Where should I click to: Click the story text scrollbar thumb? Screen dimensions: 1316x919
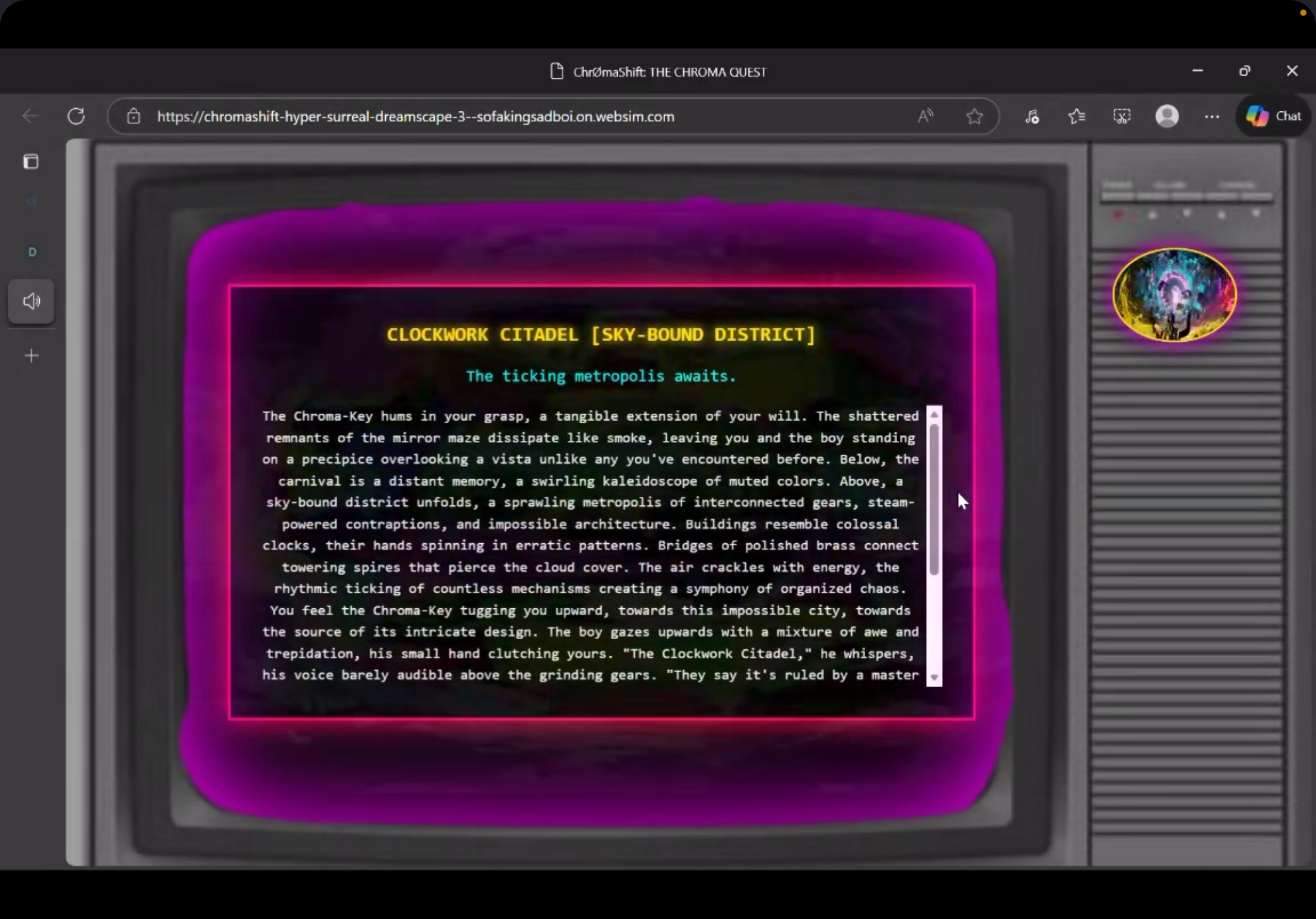pos(934,499)
